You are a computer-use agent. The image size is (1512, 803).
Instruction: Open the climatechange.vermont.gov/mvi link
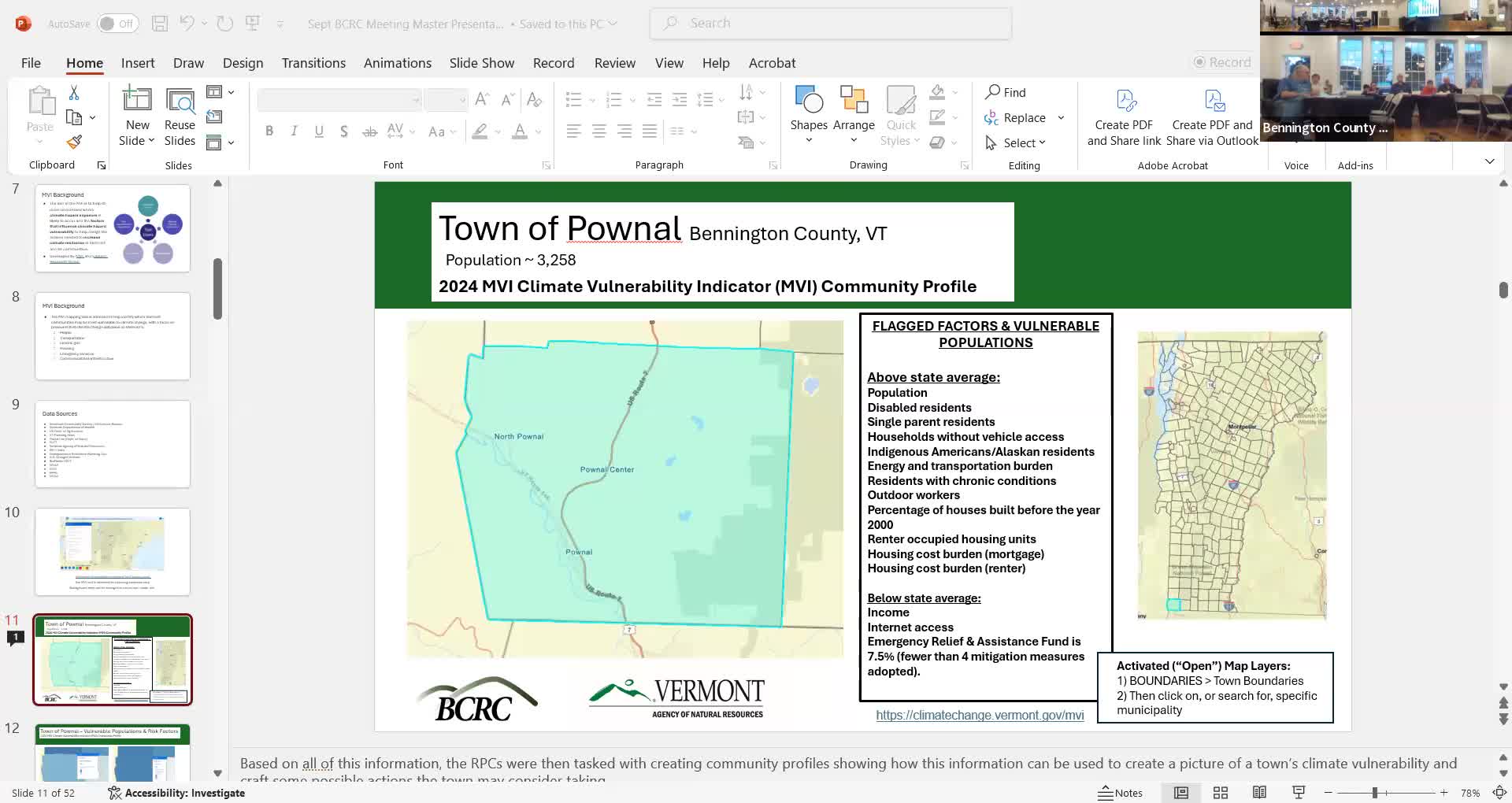[x=980, y=715]
